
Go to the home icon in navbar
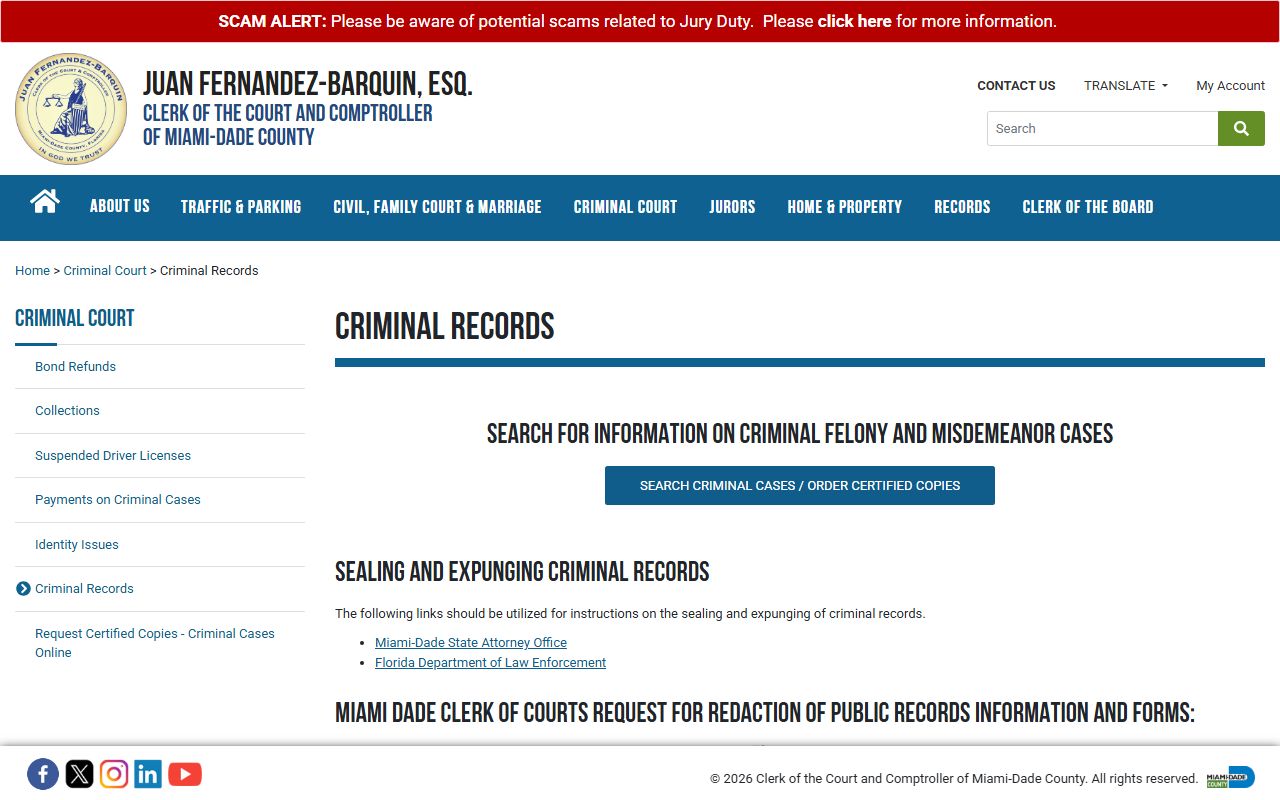(45, 202)
